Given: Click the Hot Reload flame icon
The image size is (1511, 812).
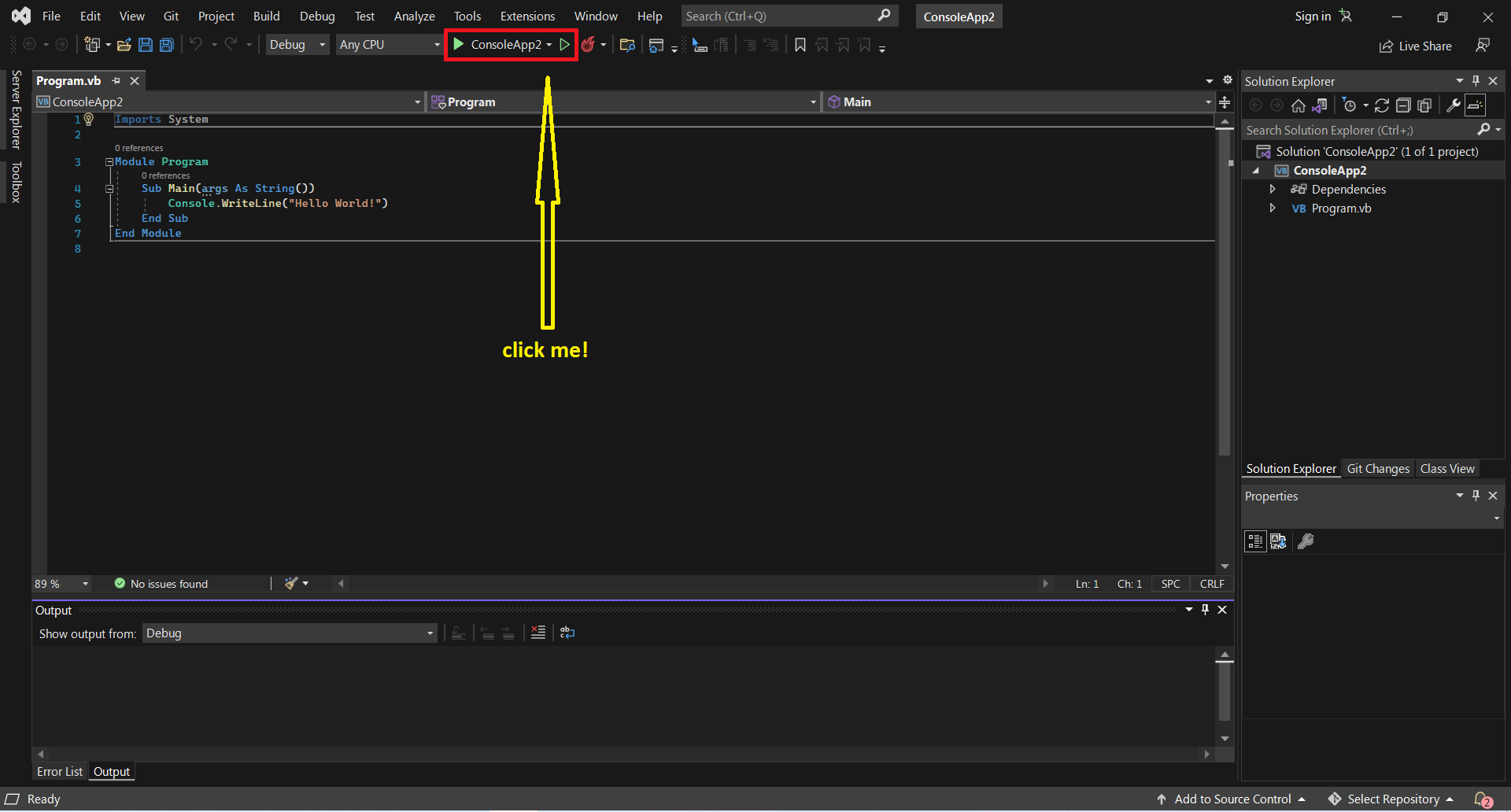Looking at the screenshot, I should click(x=588, y=45).
